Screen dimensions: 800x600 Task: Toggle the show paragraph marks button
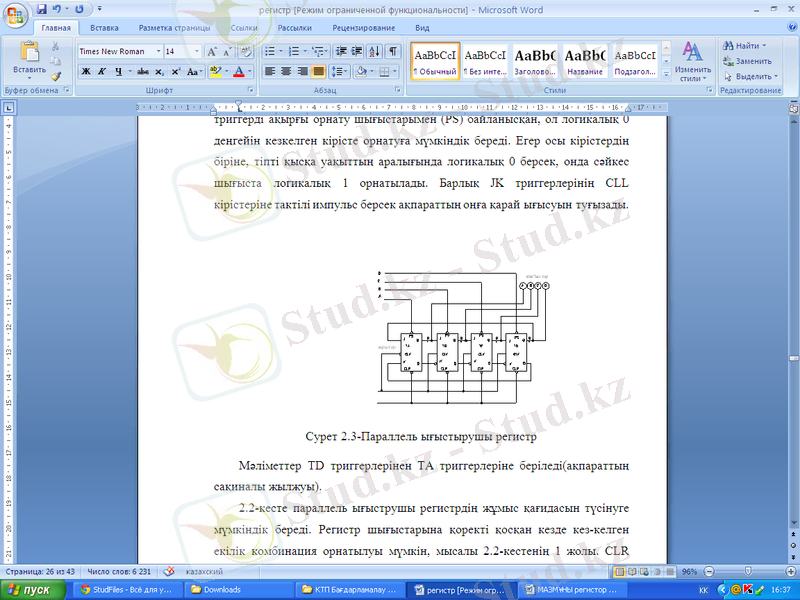pyautogui.click(x=393, y=51)
